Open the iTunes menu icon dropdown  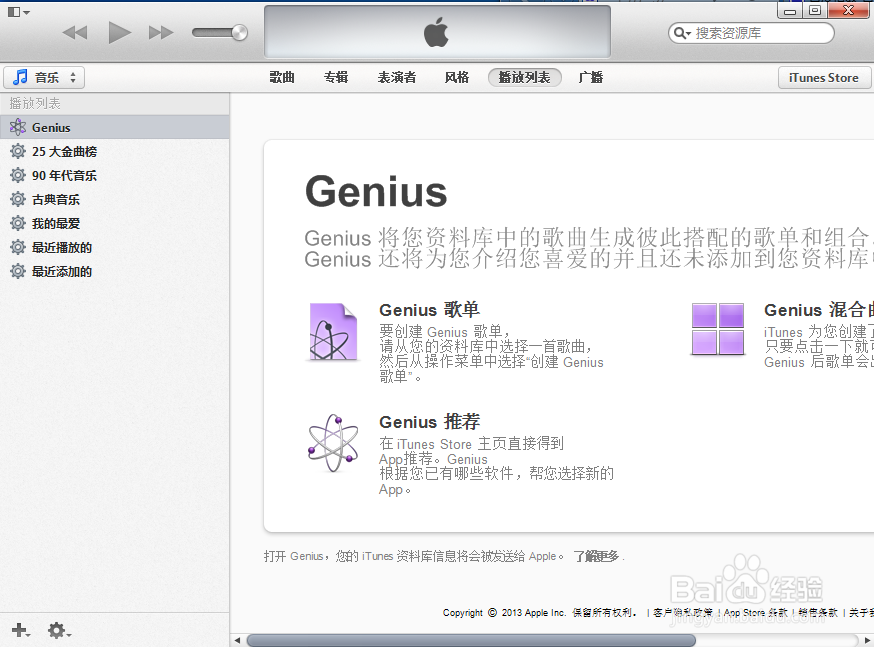(18, 12)
